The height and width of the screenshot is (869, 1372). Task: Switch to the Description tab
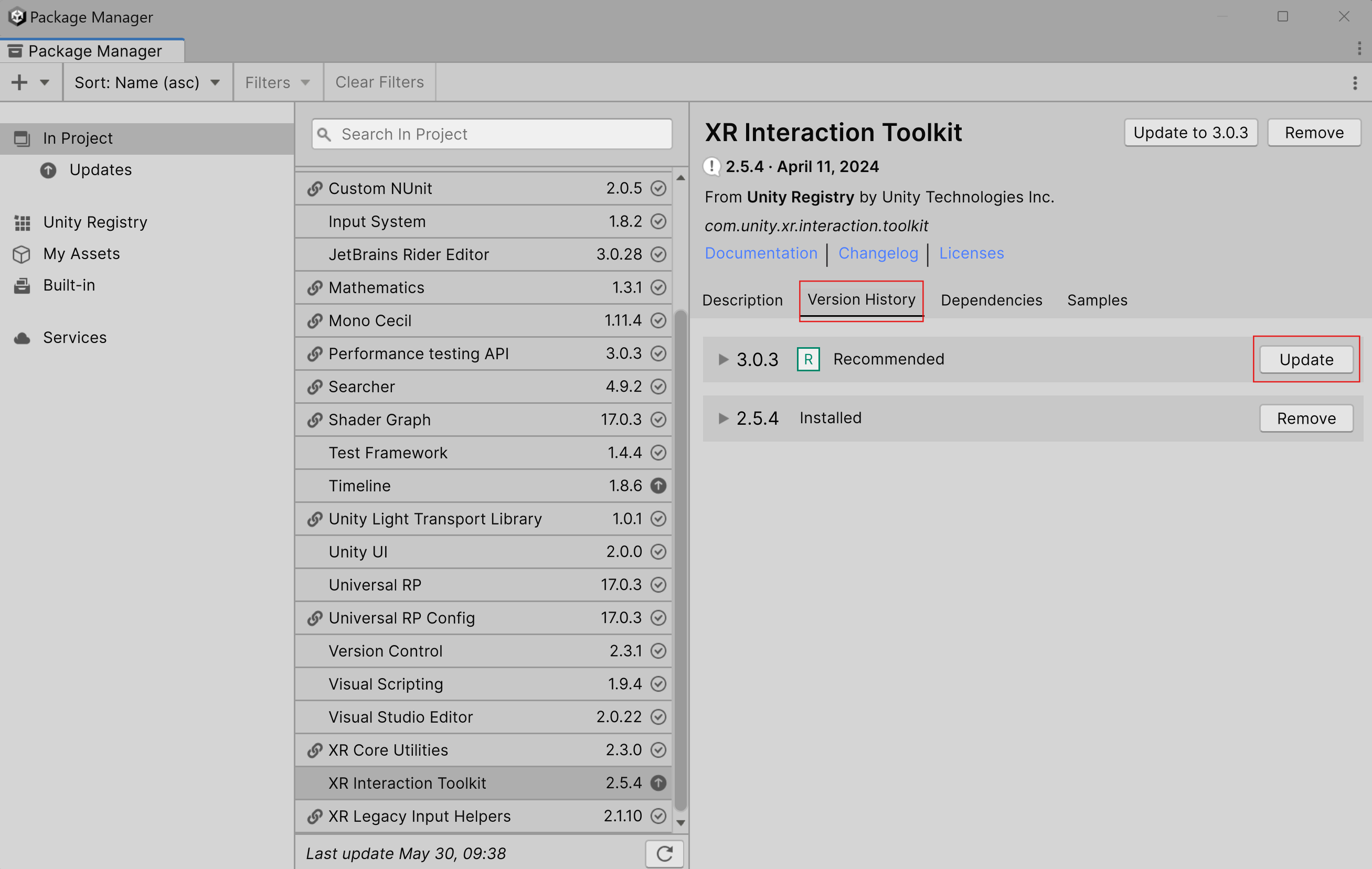[742, 300]
